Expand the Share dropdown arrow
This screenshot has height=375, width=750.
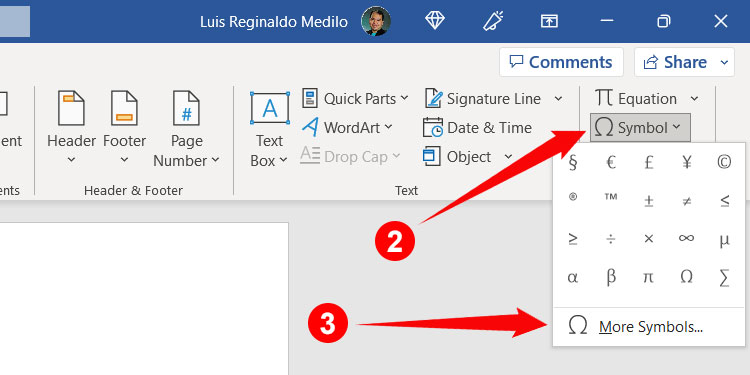tap(724, 63)
